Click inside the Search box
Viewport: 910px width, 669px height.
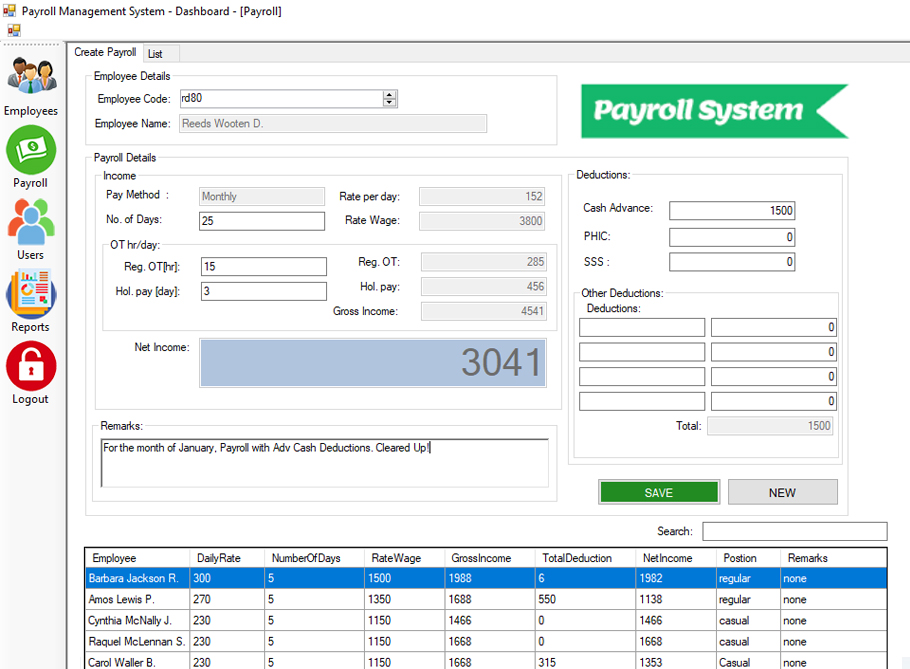tap(795, 531)
